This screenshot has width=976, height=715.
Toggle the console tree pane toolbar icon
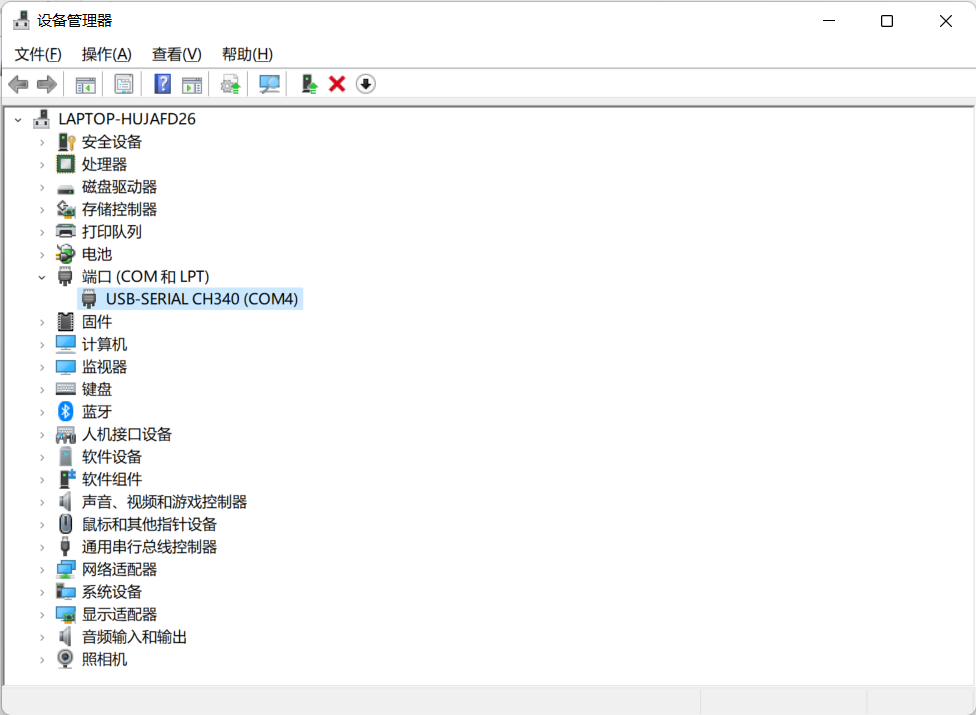click(85, 84)
